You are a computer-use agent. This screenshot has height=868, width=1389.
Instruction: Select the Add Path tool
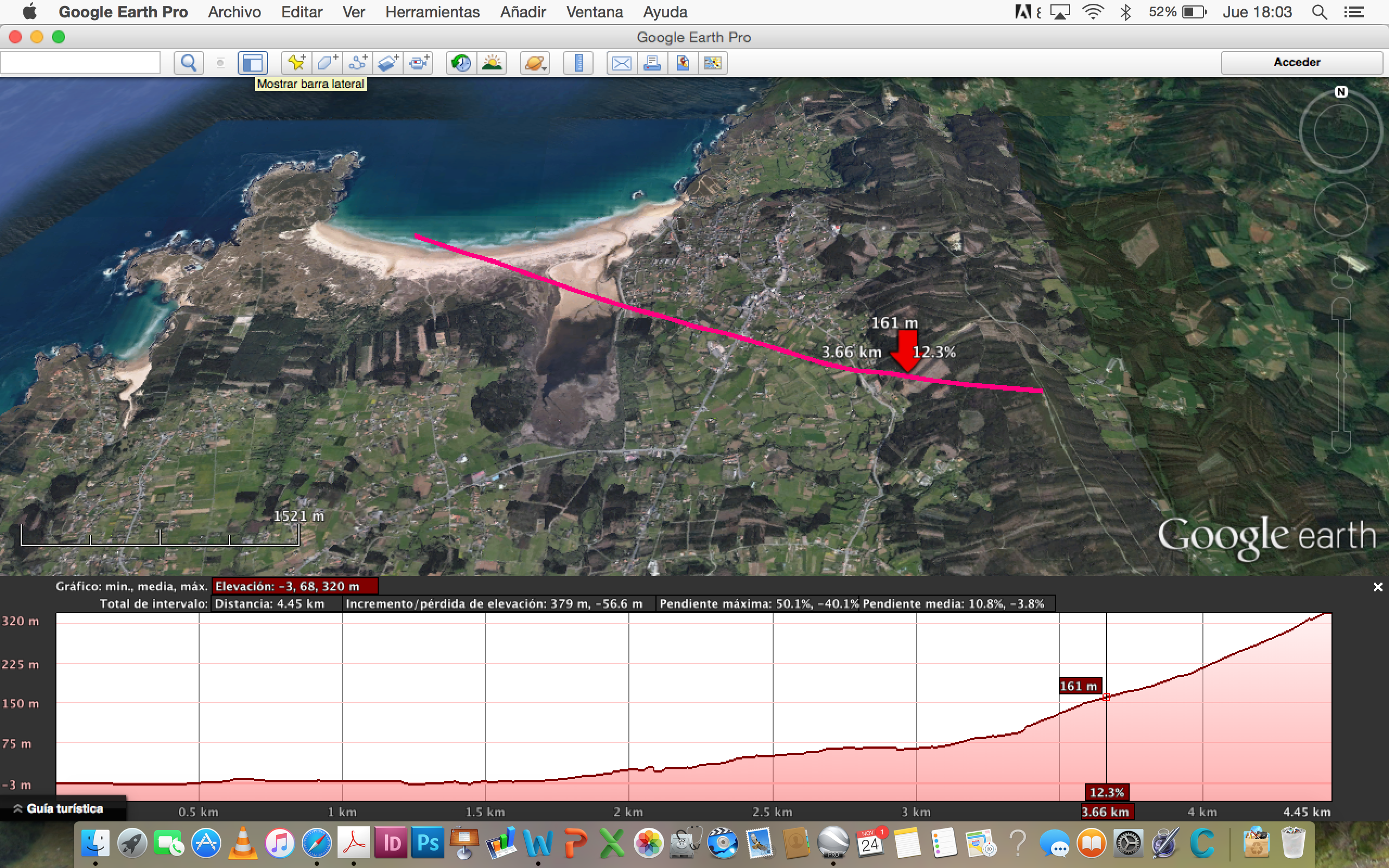tap(358, 62)
